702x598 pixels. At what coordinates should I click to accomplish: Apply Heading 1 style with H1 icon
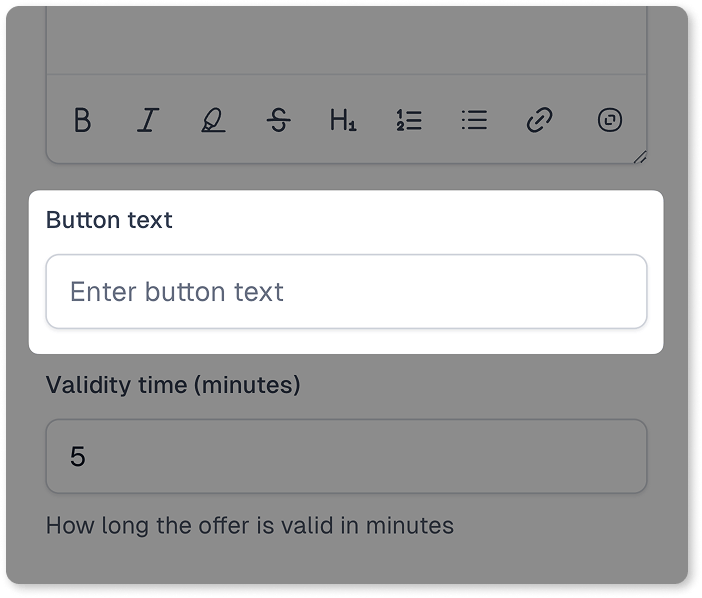343,120
